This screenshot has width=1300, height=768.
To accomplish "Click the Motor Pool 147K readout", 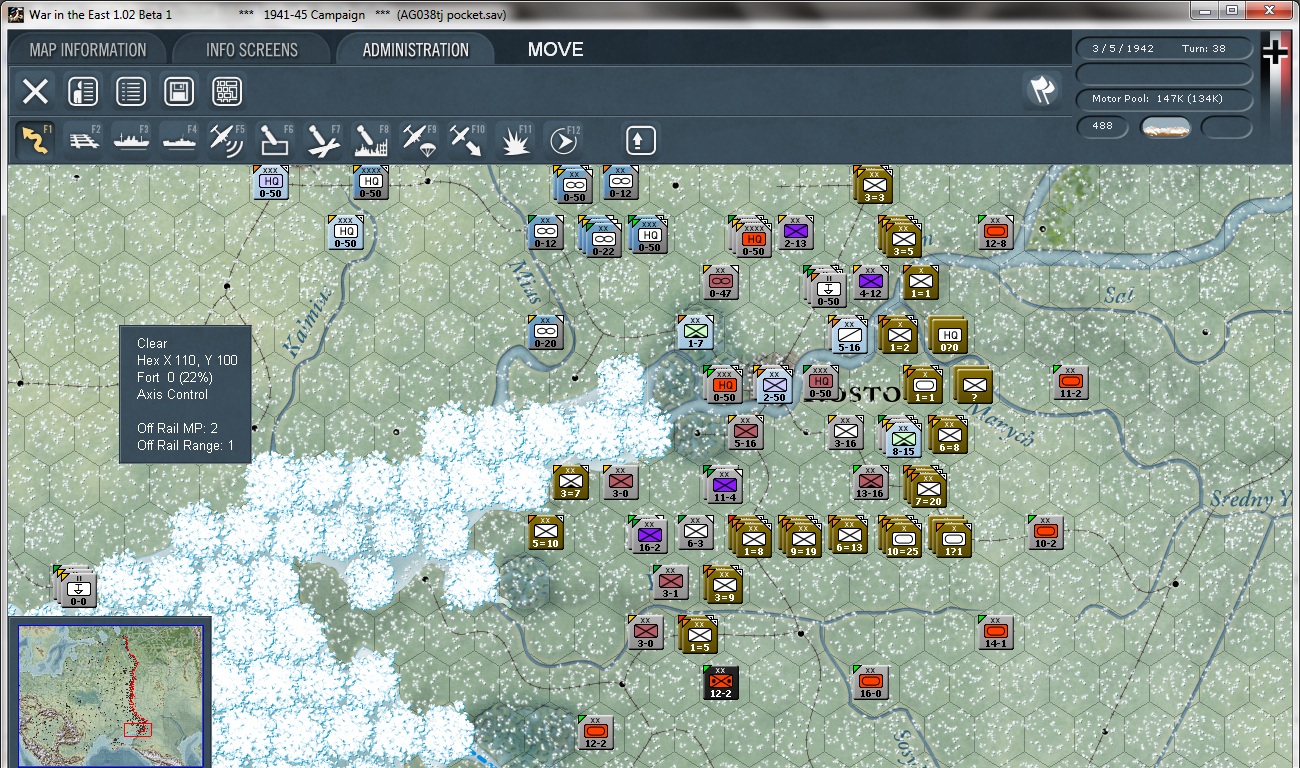I will tap(1164, 99).
